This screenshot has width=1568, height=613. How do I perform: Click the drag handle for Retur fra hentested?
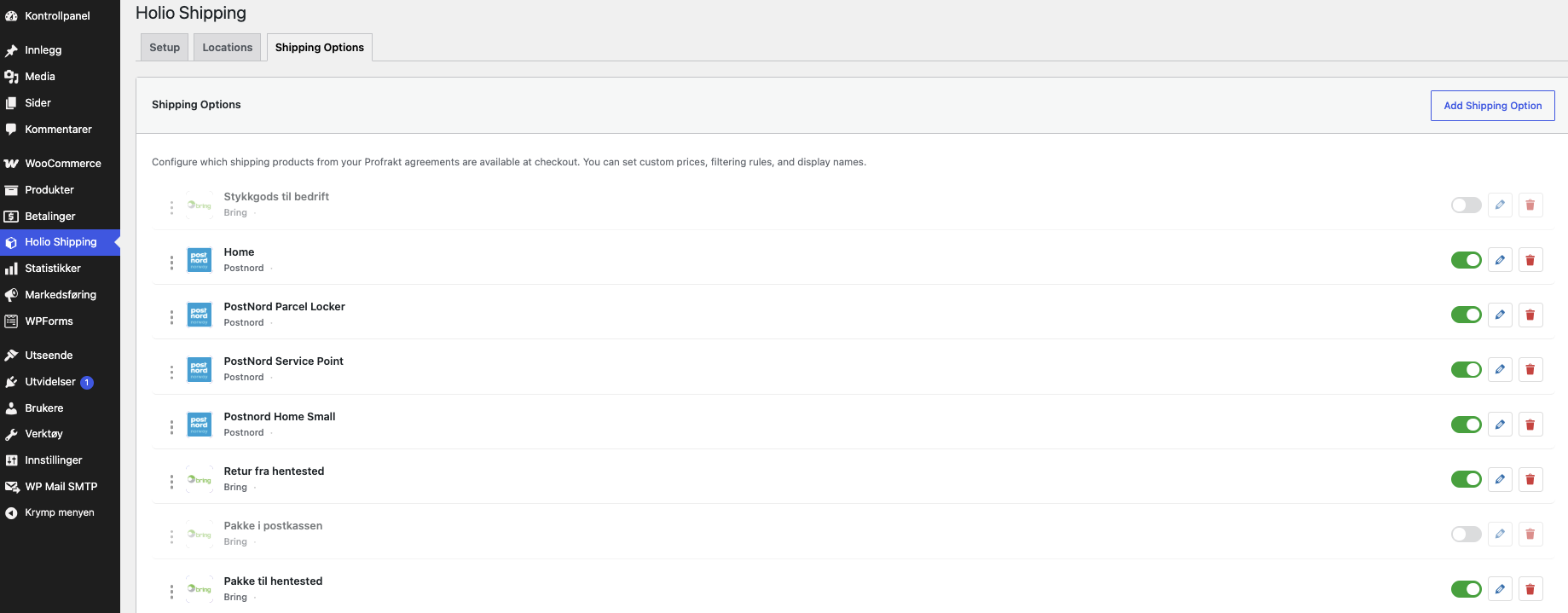[x=171, y=482]
